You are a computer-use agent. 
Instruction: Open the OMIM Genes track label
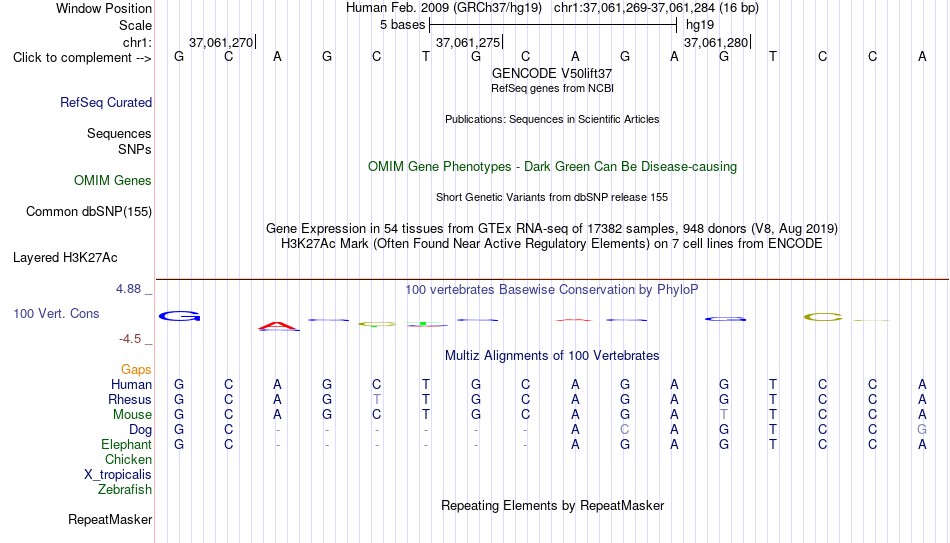113,181
